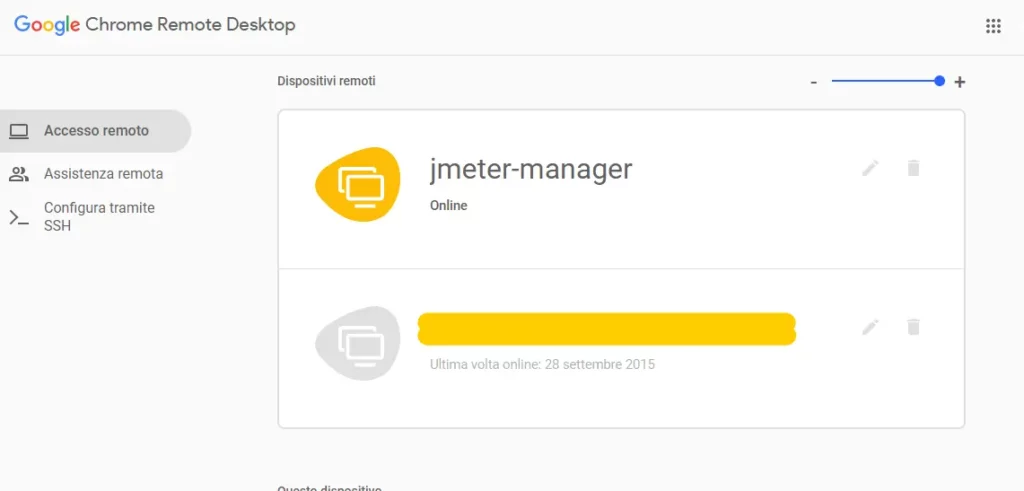Viewport: 1024px width, 491px height.
Task: Click the grey offline device computer icon
Action: point(357,343)
